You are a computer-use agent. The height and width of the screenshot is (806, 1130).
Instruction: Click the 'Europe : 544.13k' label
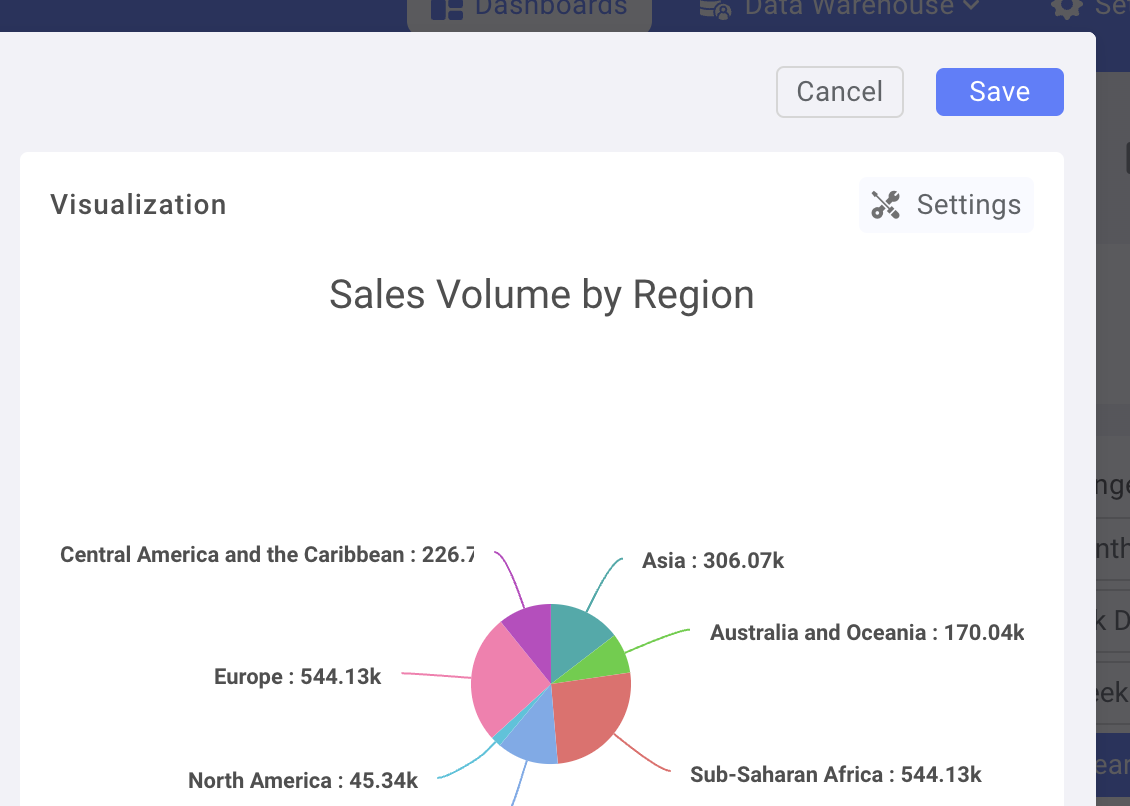pos(297,676)
